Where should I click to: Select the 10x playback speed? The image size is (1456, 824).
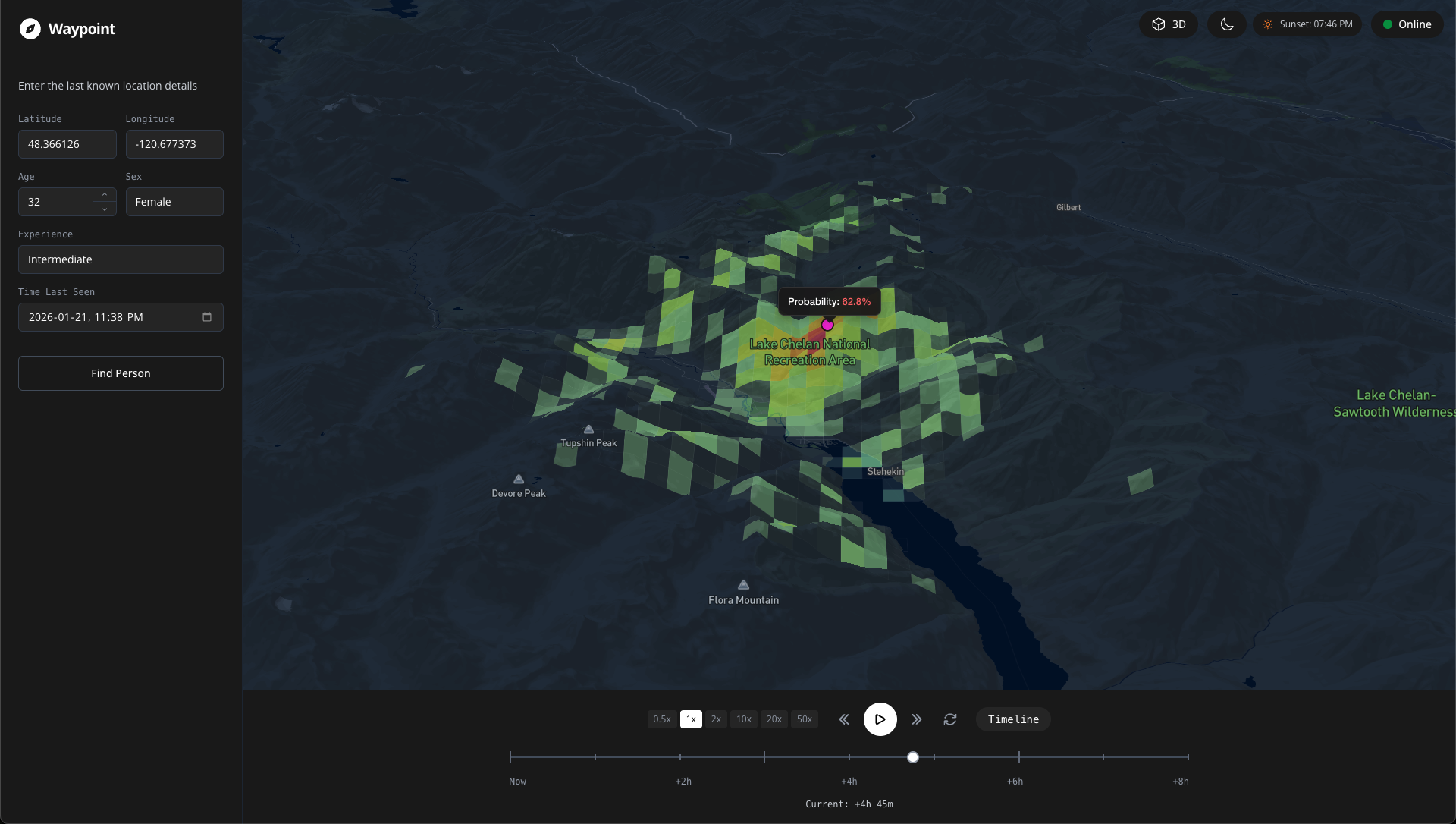[744, 719]
